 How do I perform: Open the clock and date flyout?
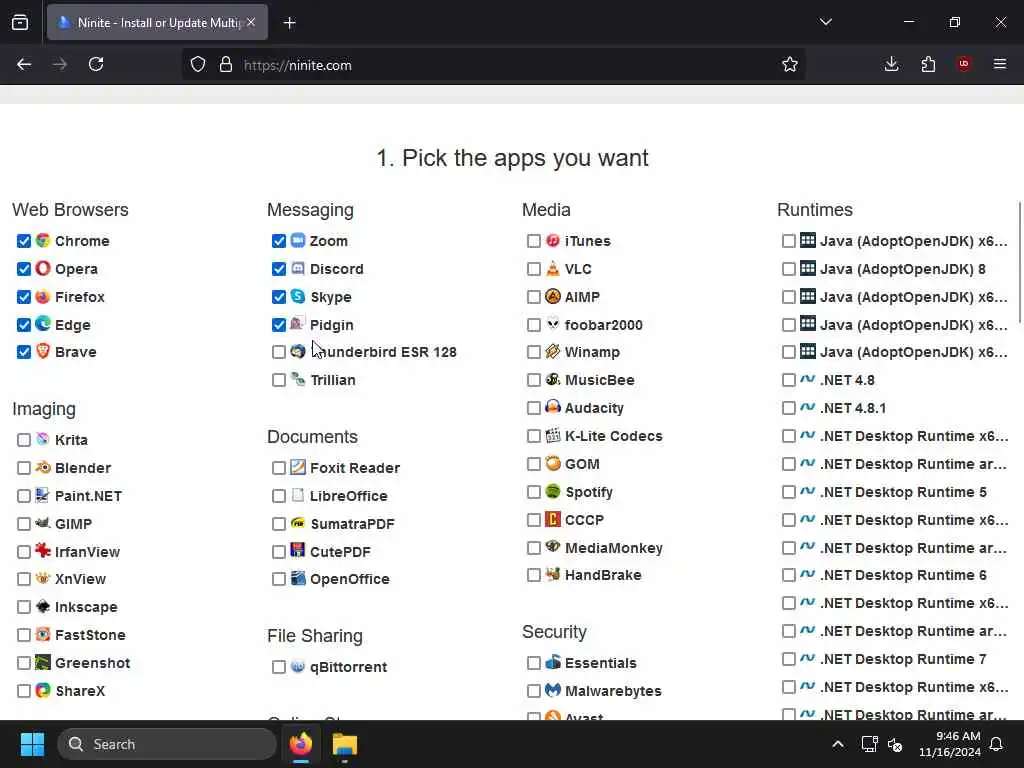coord(950,744)
